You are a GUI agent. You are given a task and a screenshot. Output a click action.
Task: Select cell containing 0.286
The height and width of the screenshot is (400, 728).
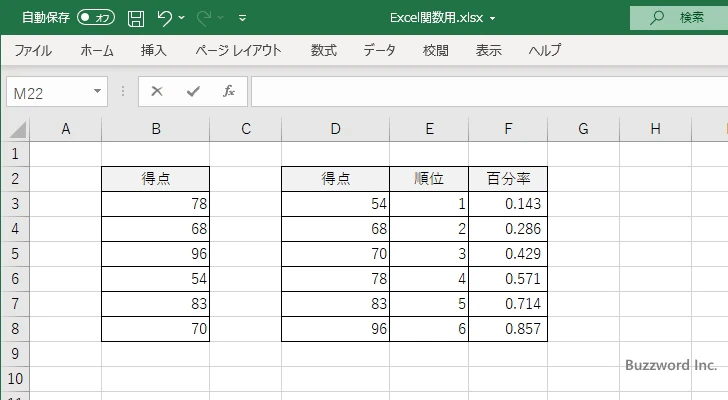[508, 229]
